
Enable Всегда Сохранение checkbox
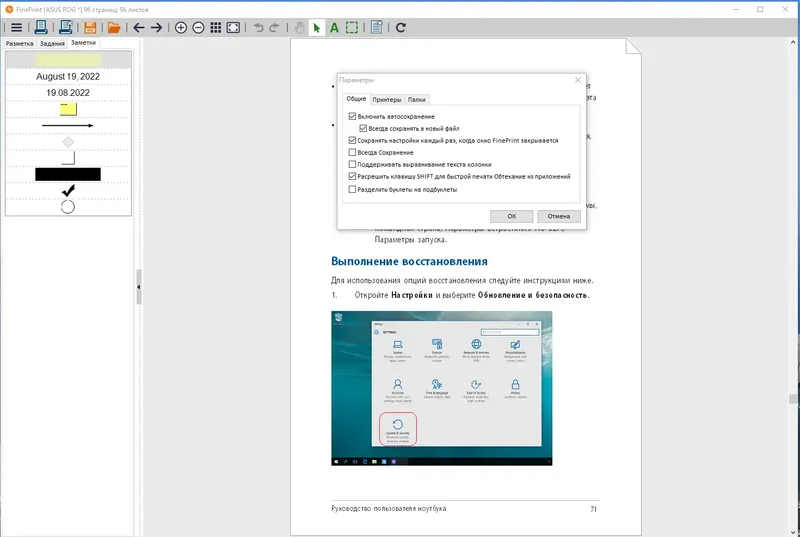(352, 152)
